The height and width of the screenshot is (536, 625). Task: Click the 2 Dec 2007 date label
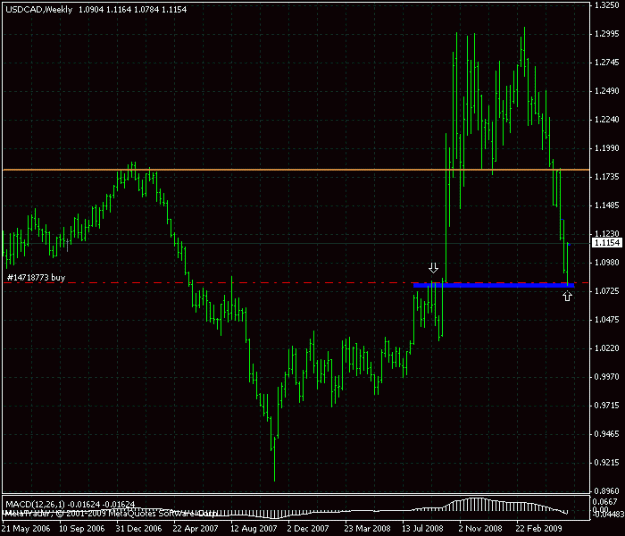pyautogui.click(x=308, y=528)
